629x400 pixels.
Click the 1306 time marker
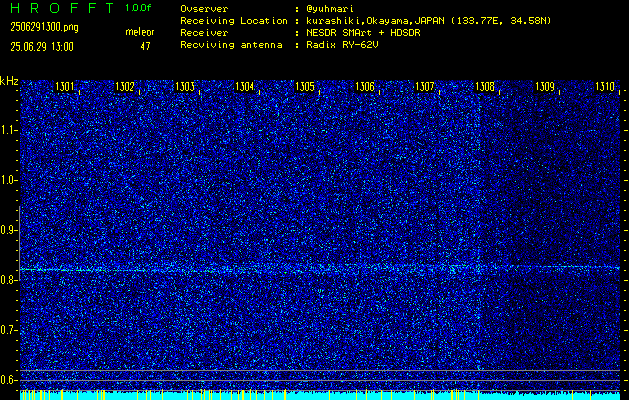point(365,87)
